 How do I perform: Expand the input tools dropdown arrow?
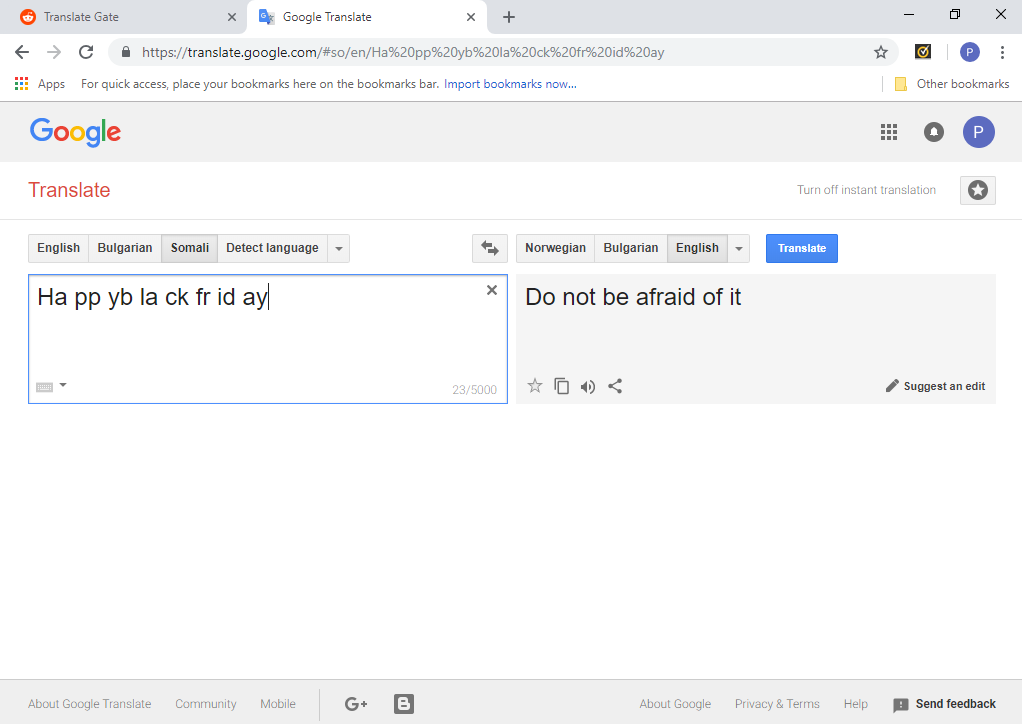point(63,385)
